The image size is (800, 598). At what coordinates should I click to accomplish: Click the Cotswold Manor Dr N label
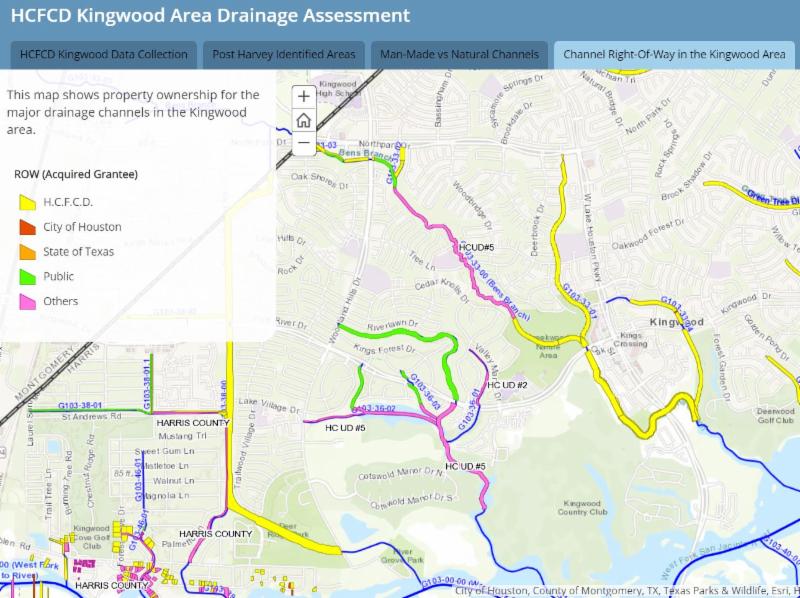click(401, 474)
